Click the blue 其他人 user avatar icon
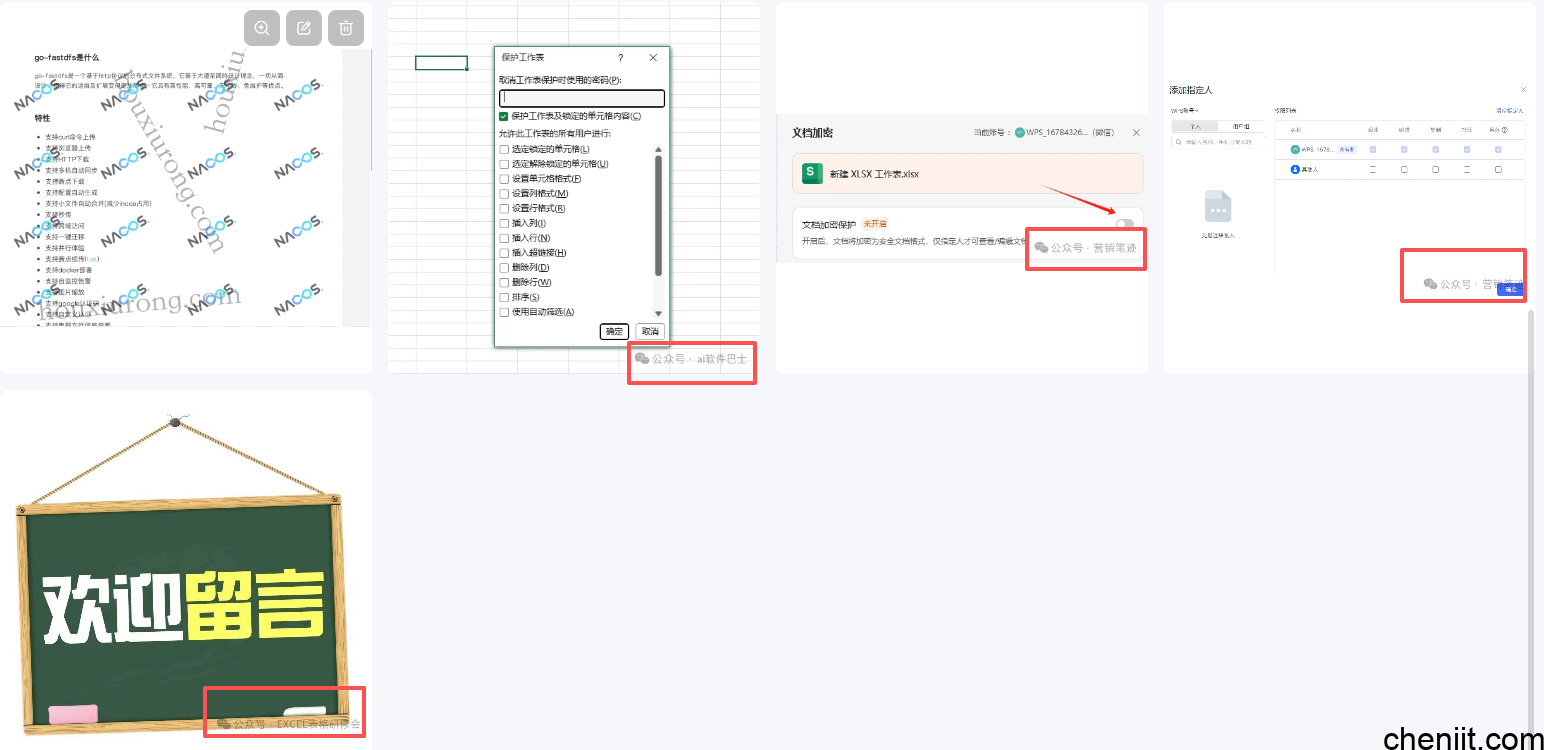1544x750 pixels. [1295, 170]
